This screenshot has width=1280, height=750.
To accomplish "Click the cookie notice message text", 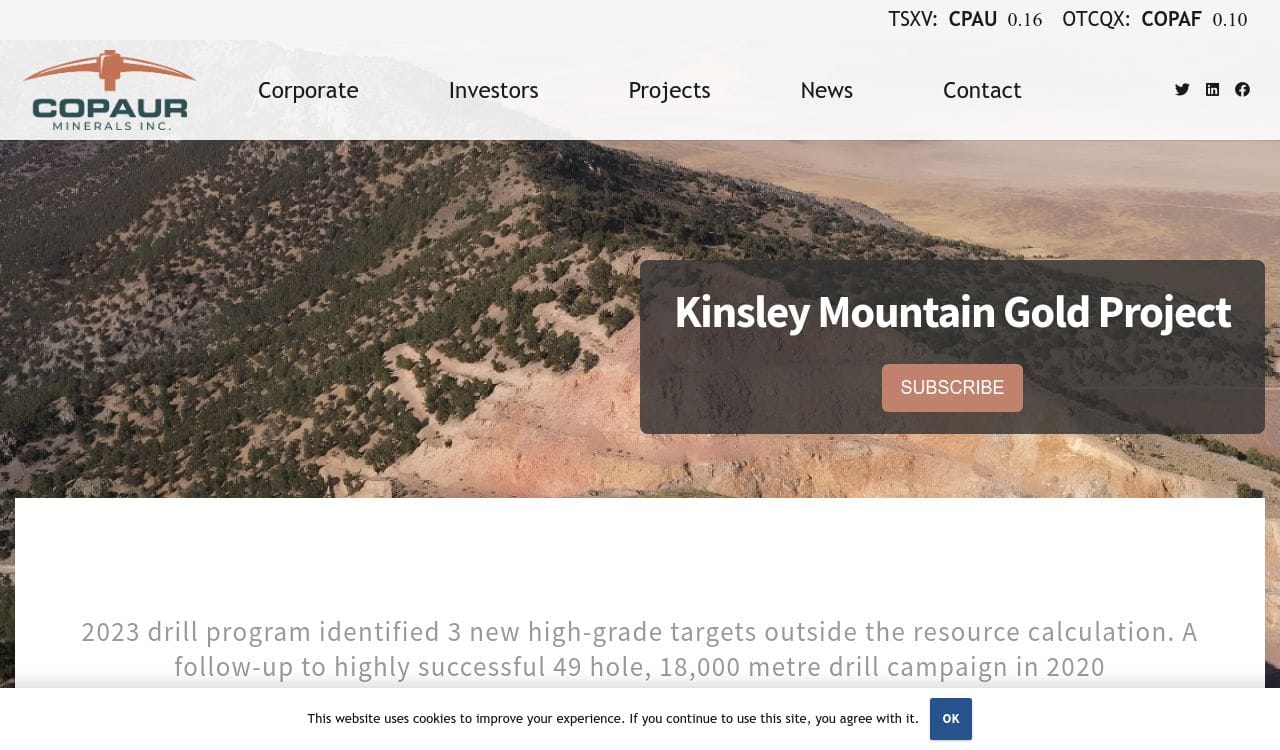I will coord(612,719).
